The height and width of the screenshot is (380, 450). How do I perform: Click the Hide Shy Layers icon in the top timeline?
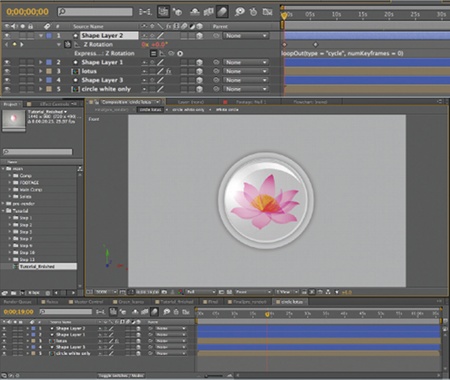tap(195, 12)
